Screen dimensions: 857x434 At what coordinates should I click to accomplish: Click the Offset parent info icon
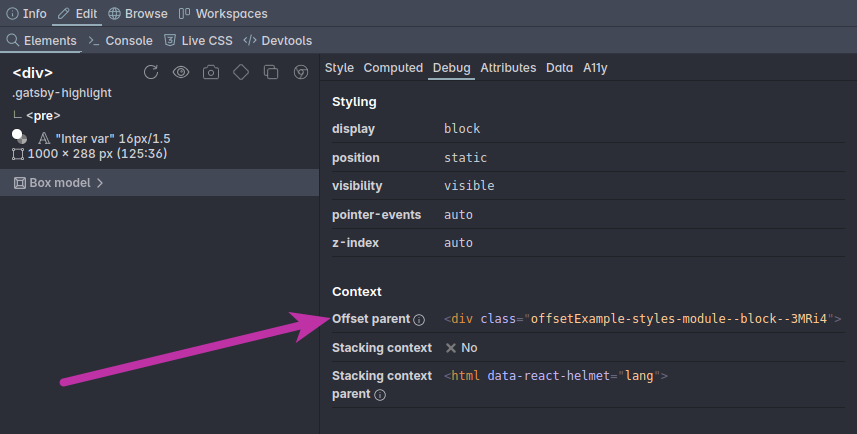(419, 320)
